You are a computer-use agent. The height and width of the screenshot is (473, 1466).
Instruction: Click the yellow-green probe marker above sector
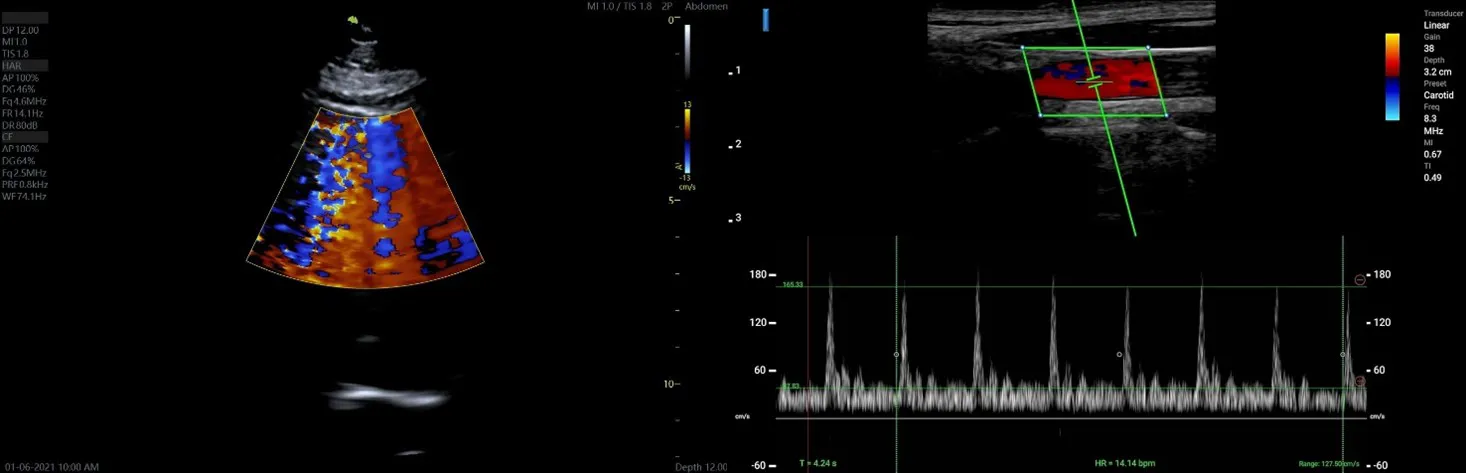353,19
